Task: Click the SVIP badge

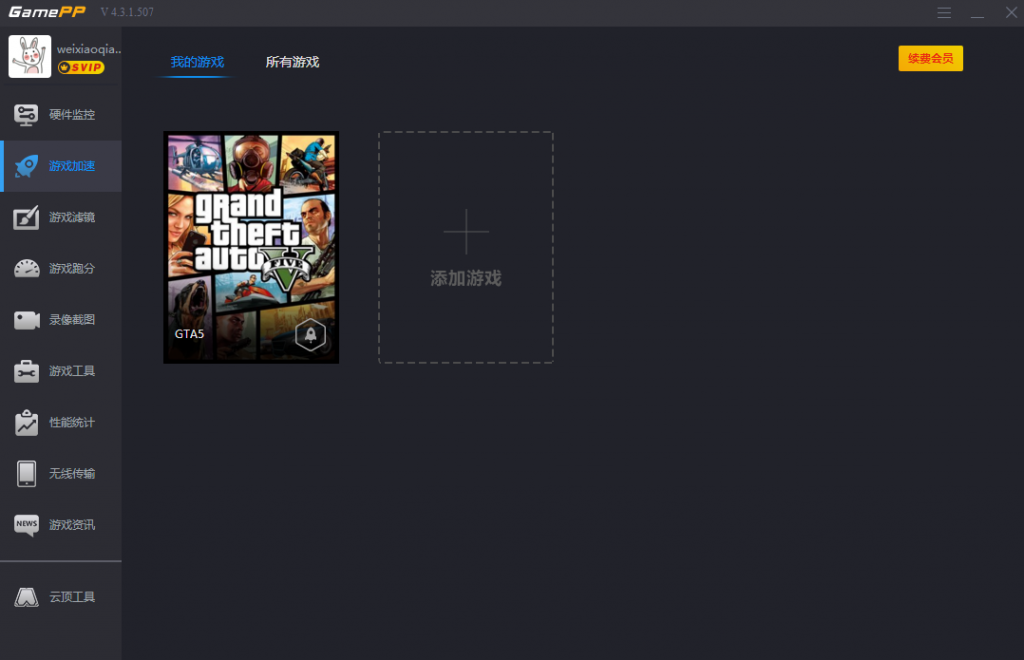Action: [x=81, y=67]
